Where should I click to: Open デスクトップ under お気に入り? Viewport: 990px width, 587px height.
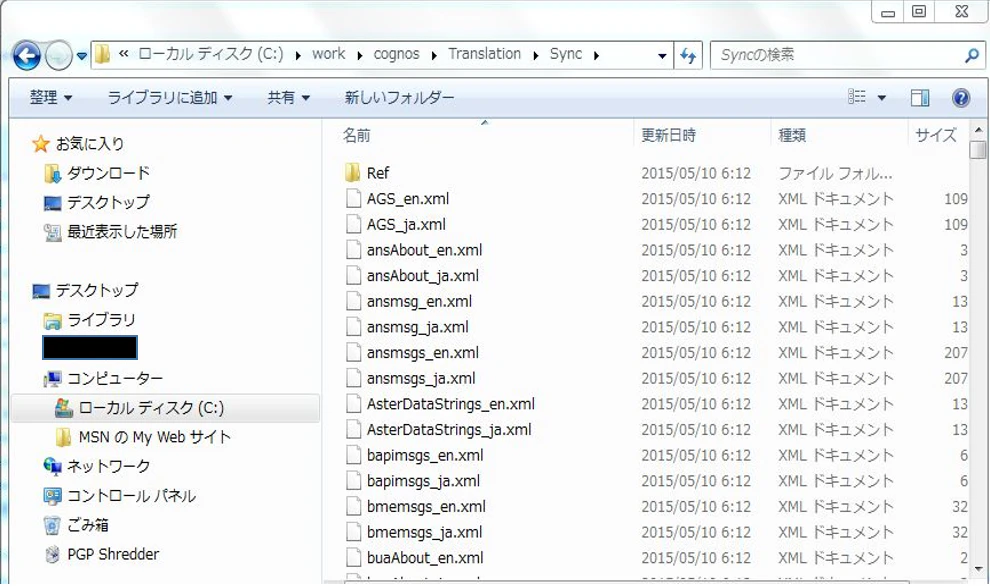98,203
